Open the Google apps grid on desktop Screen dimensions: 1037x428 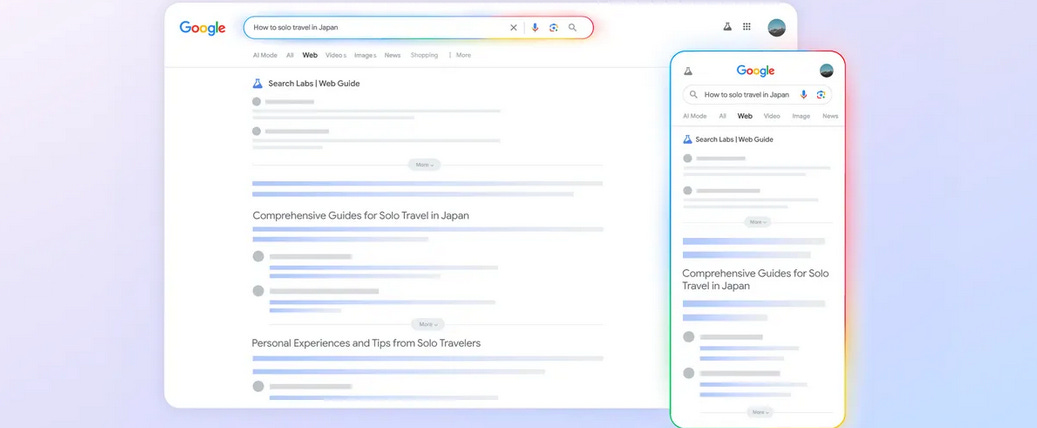[x=747, y=26]
